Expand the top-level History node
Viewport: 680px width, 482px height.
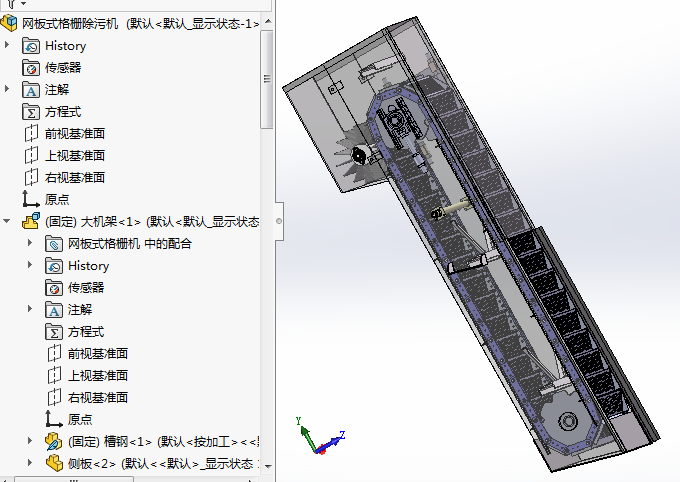click(7, 45)
